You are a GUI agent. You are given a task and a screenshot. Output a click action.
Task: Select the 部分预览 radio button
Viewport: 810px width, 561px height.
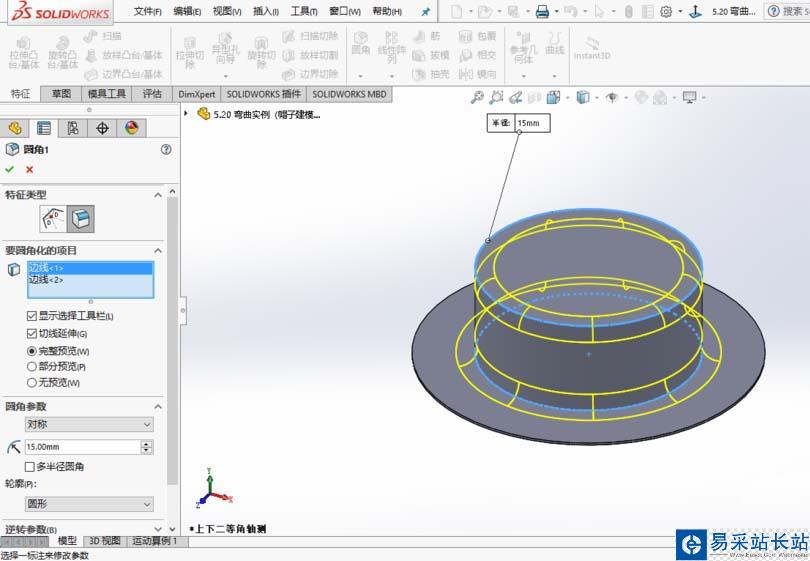click(x=32, y=367)
